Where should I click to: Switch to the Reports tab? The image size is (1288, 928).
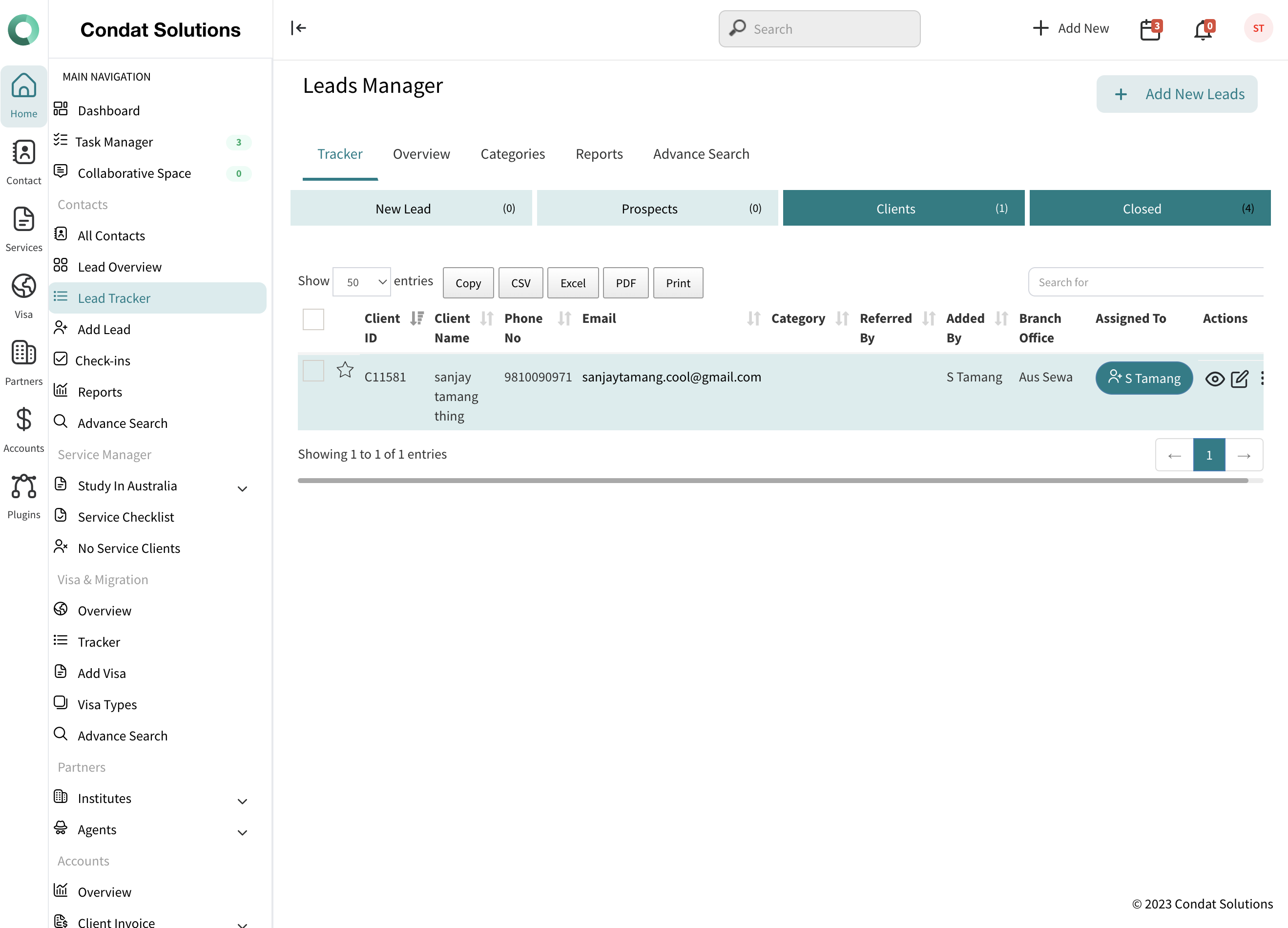(x=599, y=154)
